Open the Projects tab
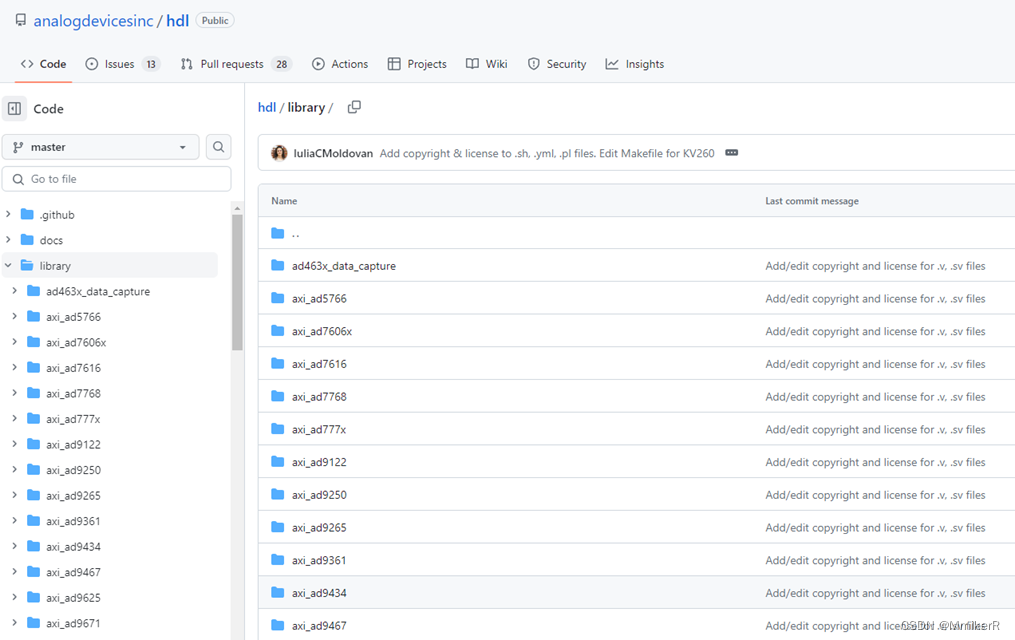This screenshot has width=1015, height=640. click(x=417, y=64)
